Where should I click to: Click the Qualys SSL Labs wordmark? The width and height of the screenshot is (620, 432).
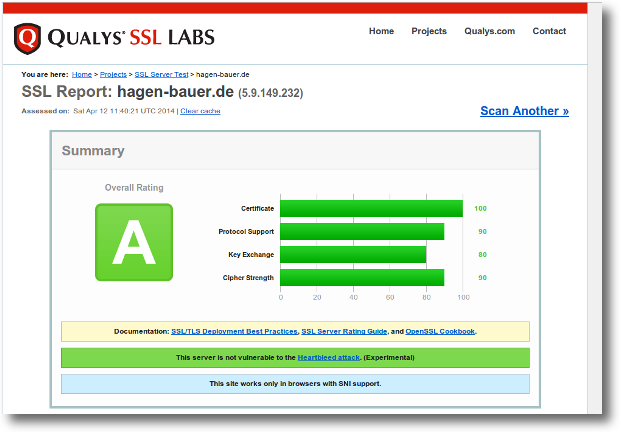tap(131, 38)
